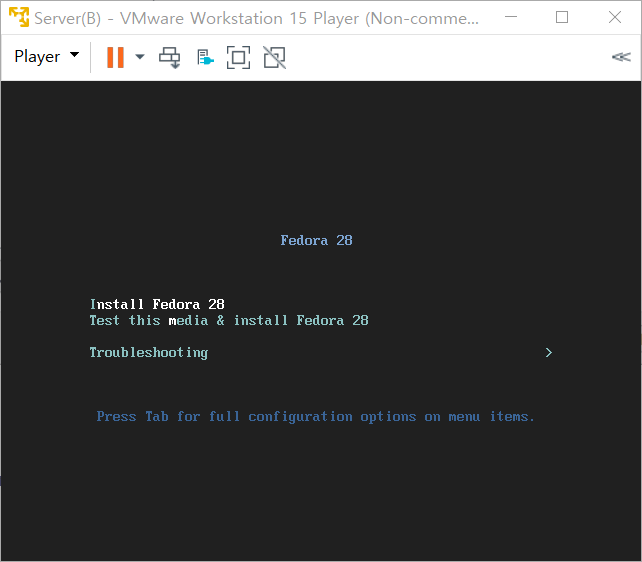Close the VMware Player window
Screen dimensions: 642x562
[x=615, y=17]
